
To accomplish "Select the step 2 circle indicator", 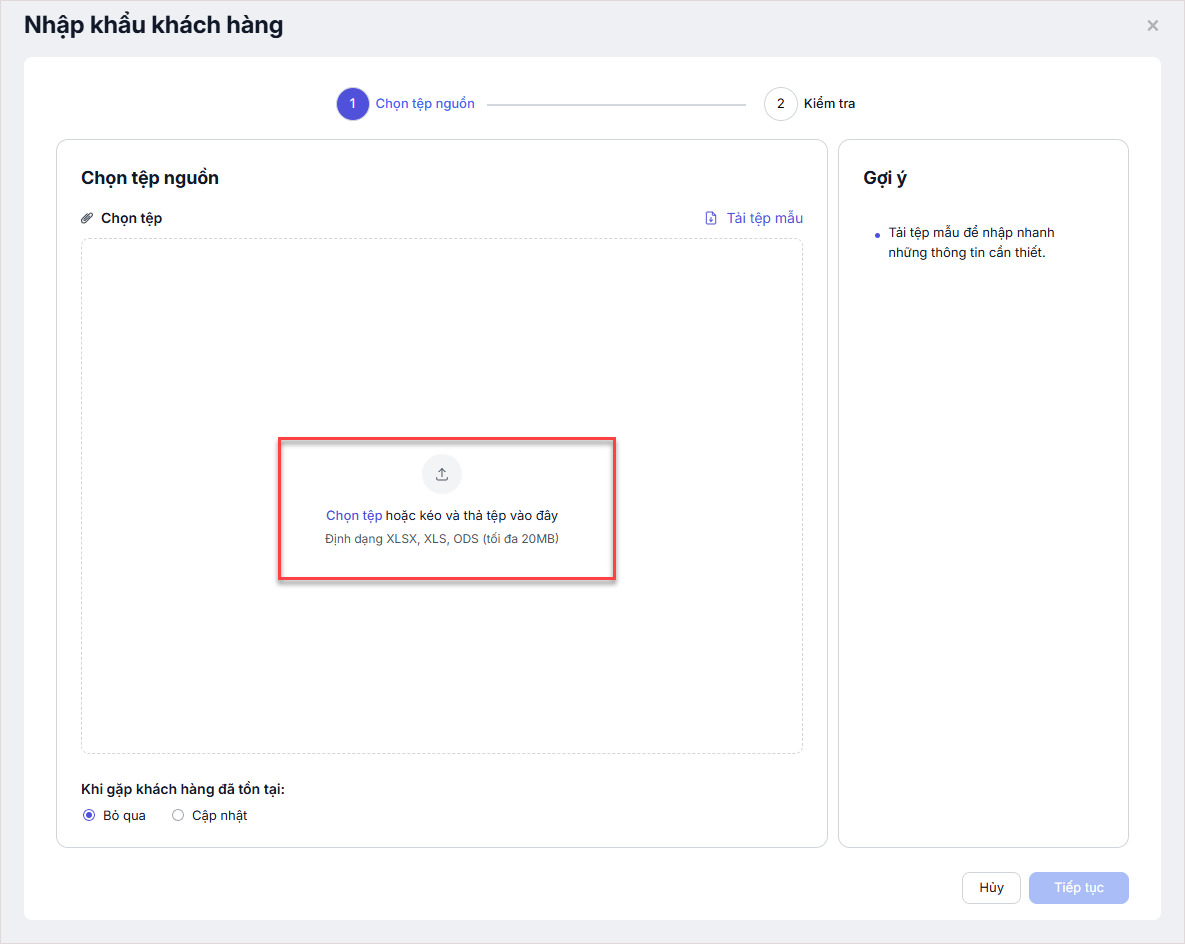I will [x=780, y=104].
